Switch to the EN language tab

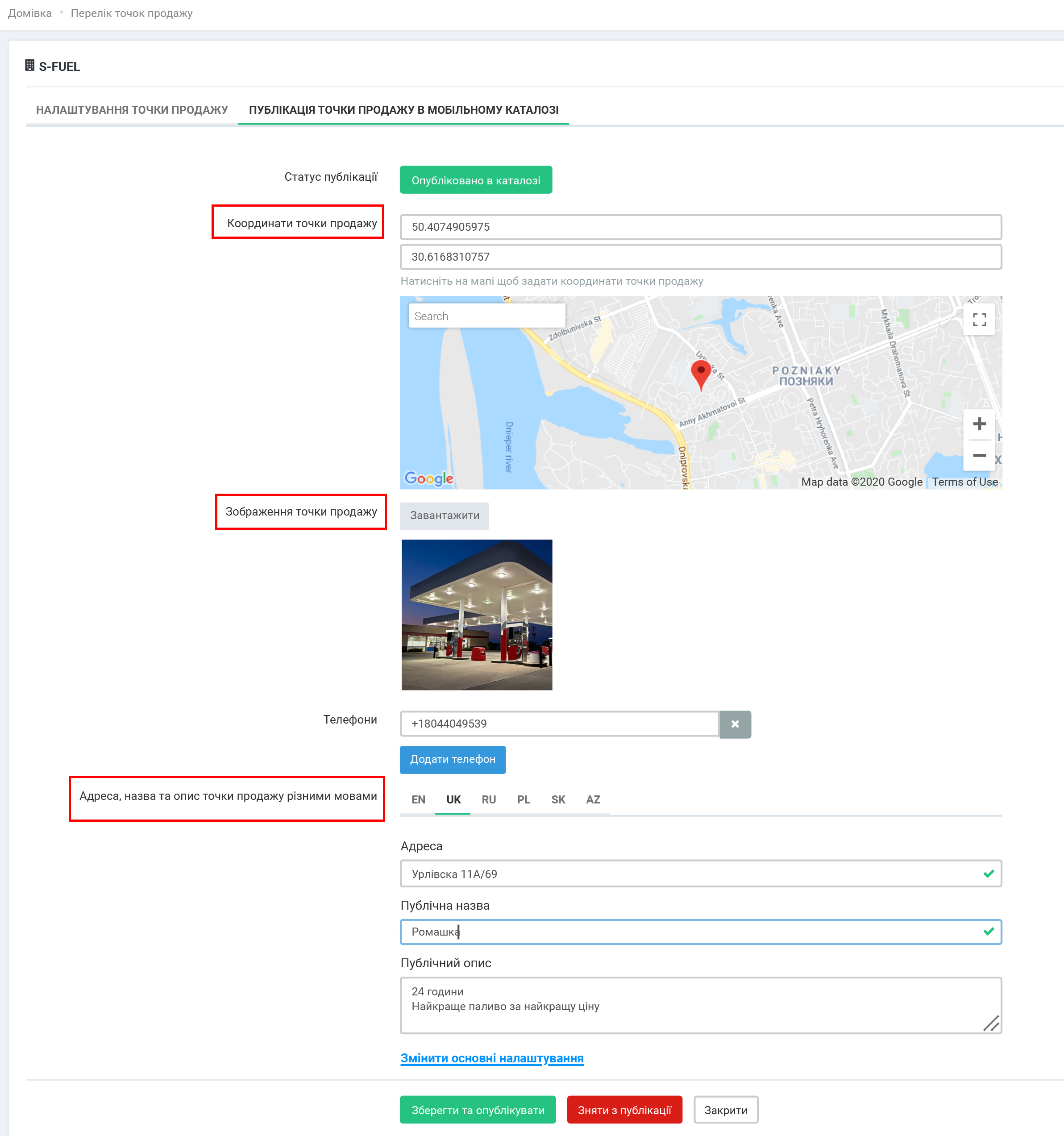point(418,799)
